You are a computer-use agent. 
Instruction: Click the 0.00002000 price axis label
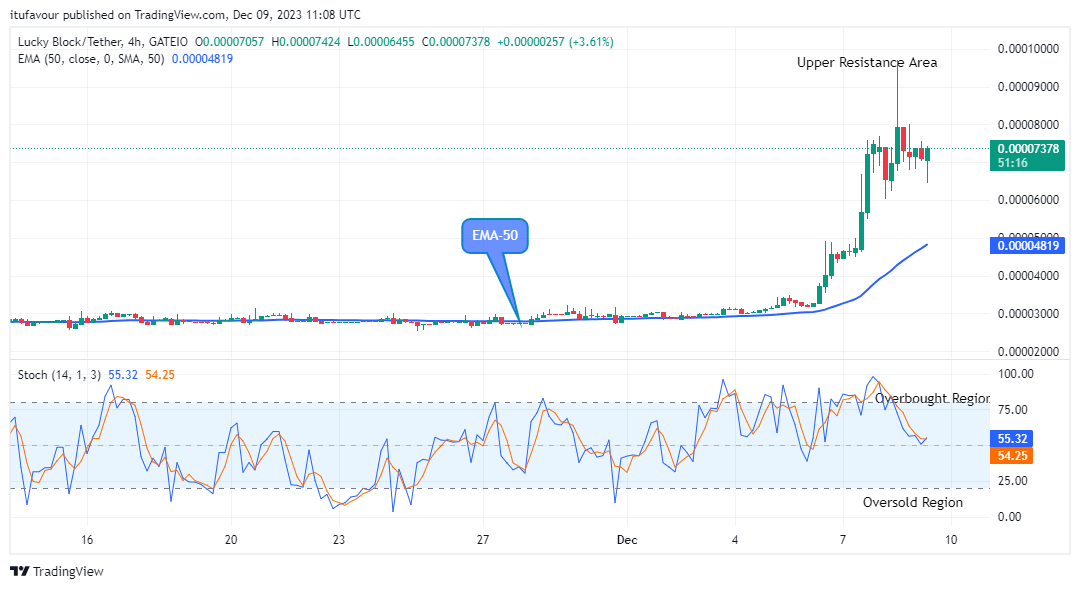1028,351
